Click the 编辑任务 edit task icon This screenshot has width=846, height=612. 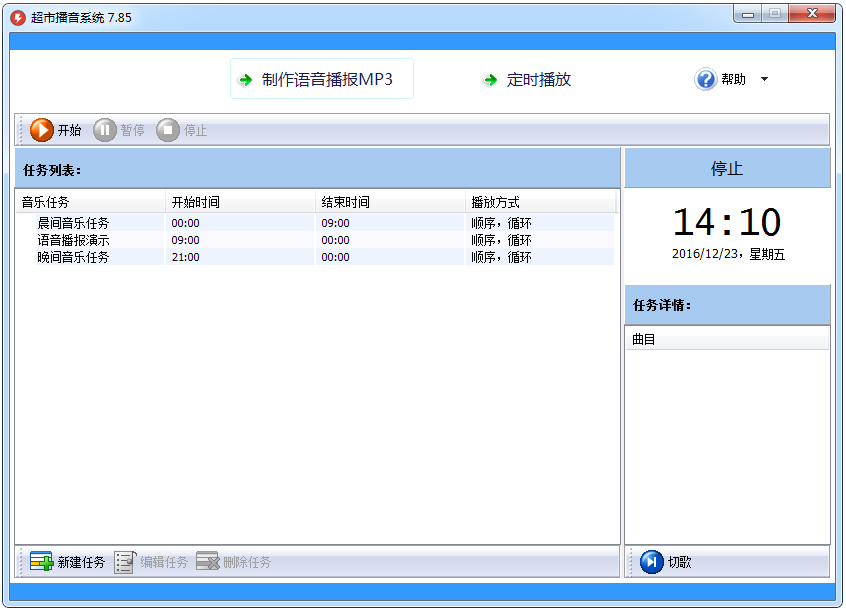(x=125, y=561)
